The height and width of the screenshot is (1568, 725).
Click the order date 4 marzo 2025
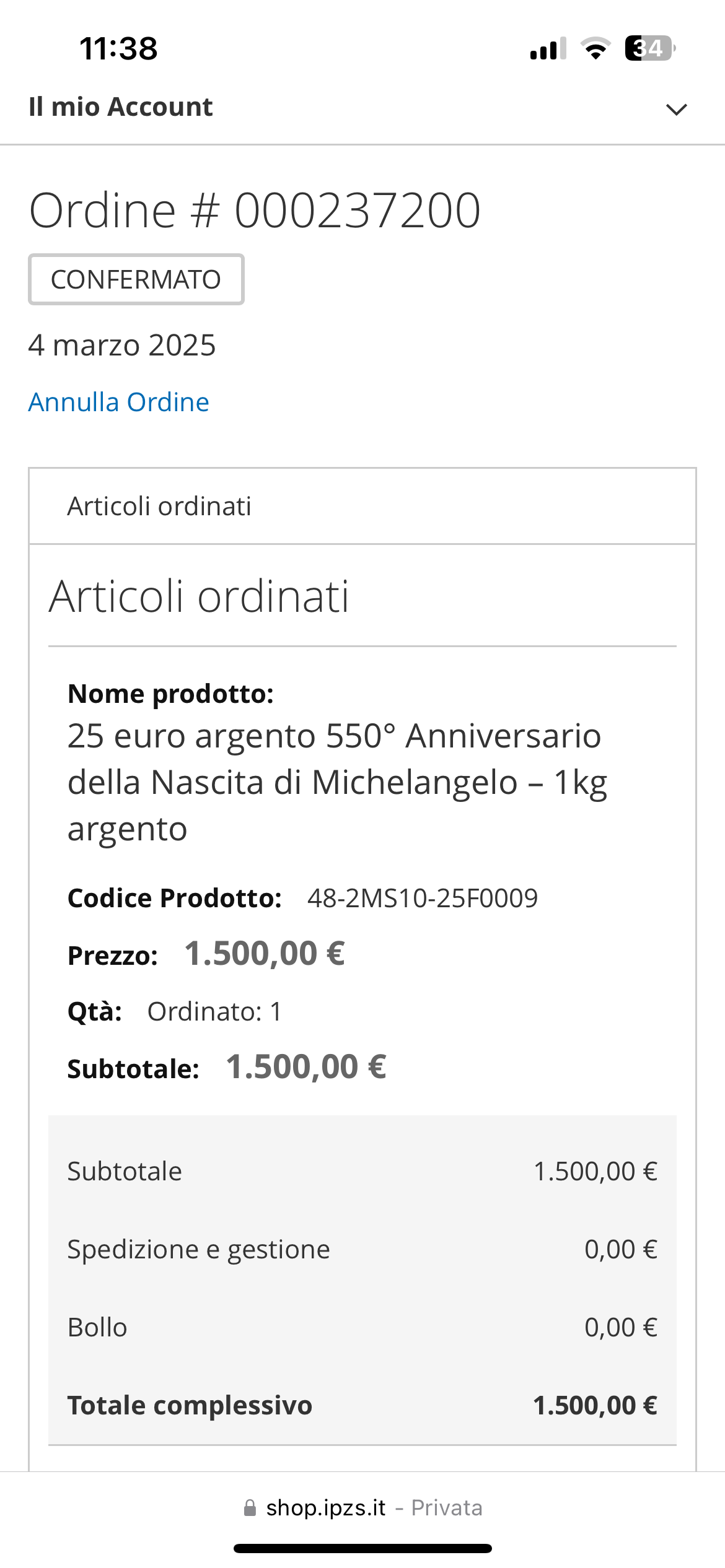coord(122,345)
